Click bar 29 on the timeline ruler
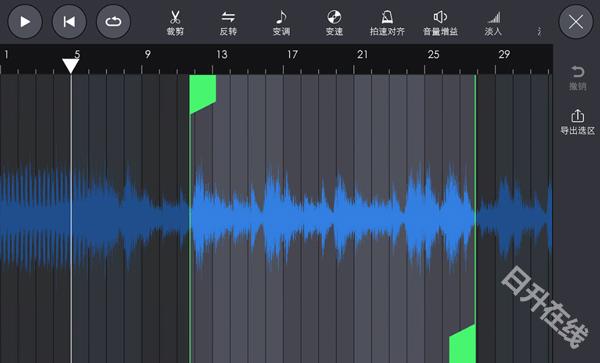This screenshot has width=600, height=363. click(x=504, y=55)
